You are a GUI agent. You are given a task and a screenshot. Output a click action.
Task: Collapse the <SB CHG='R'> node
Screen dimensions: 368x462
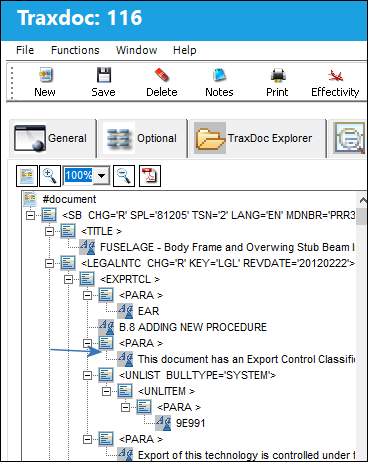30,215
